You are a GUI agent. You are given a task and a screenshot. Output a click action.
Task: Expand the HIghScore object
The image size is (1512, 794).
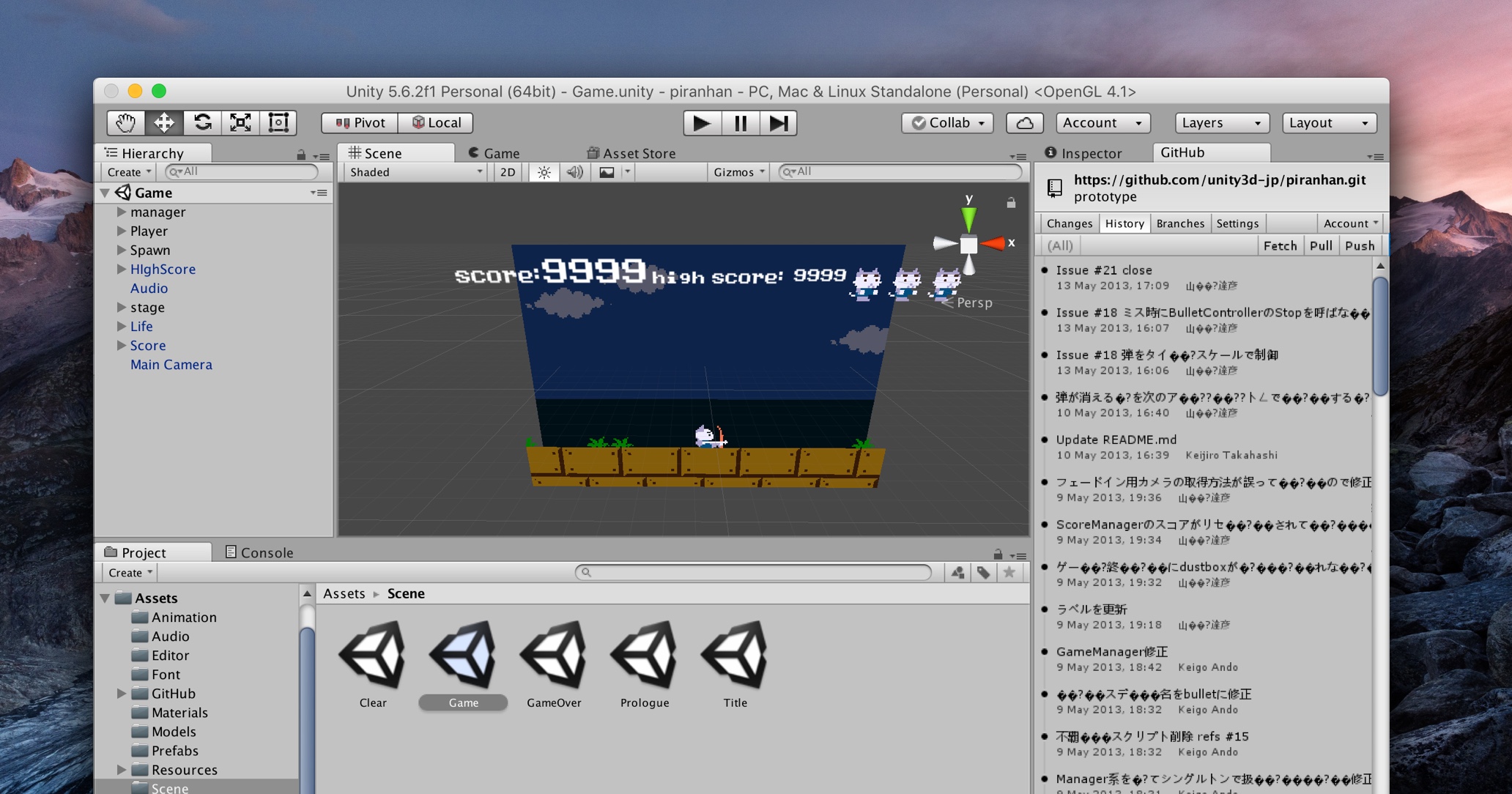[x=122, y=269]
